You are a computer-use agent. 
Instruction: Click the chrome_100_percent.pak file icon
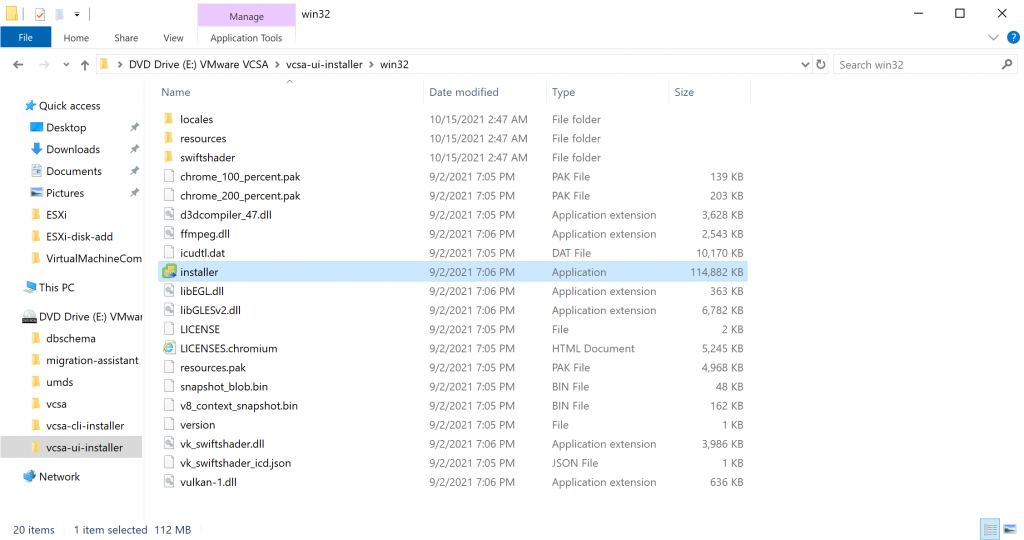[x=169, y=176]
